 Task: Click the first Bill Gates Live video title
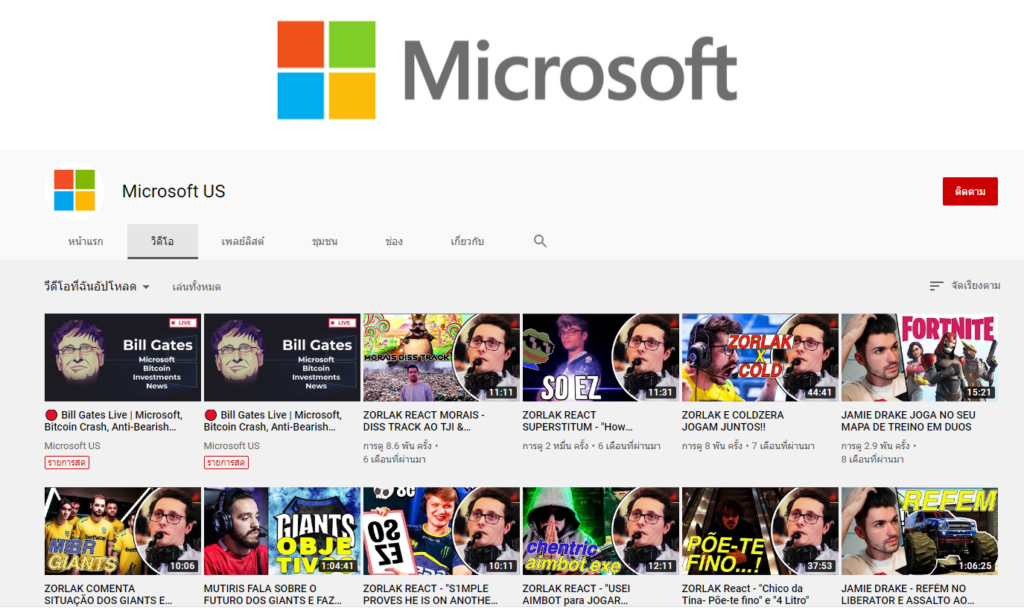pyautogui.click(x=114, y=421)
